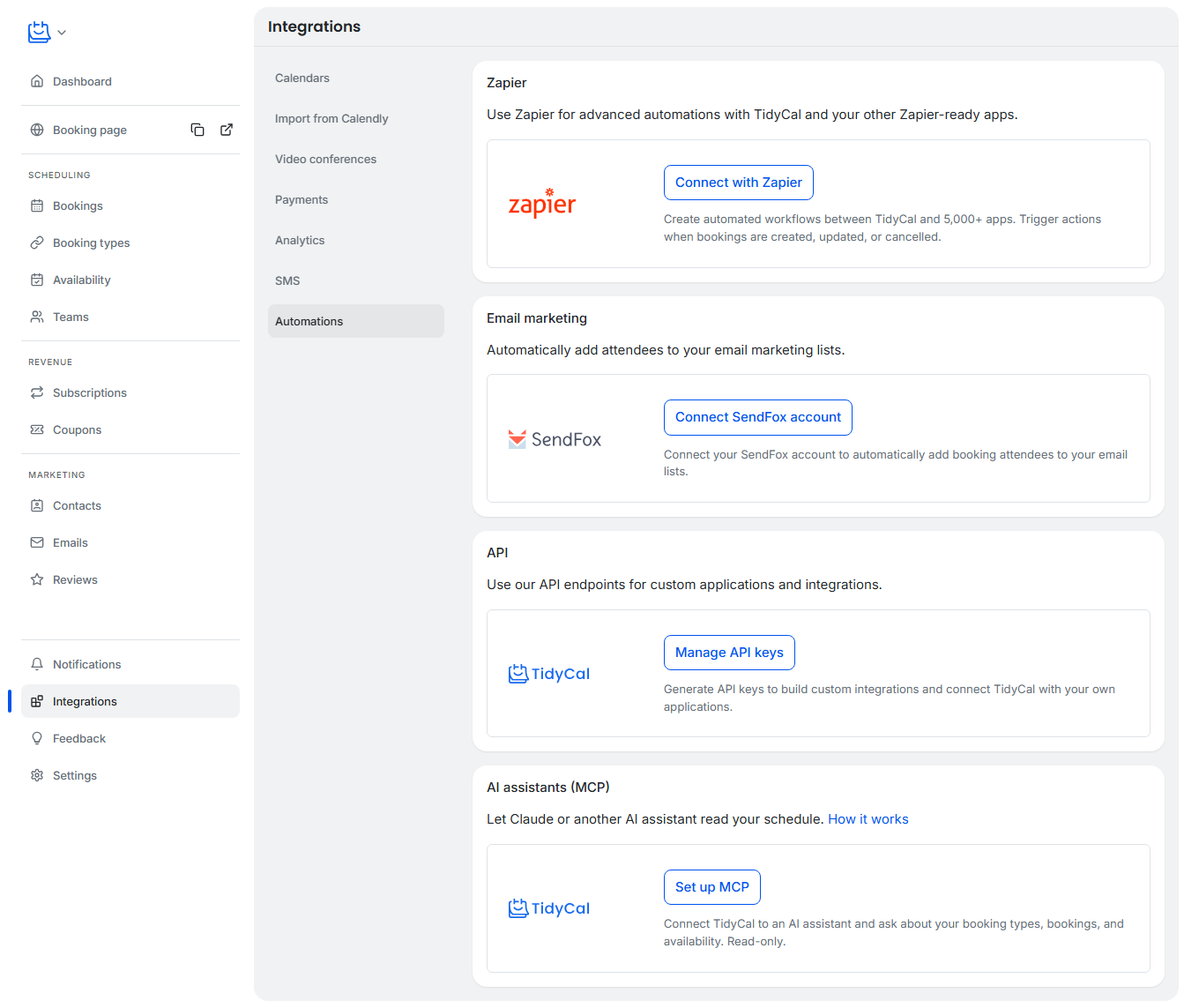
Task: Click the Subscriptions label in the sidebar
Action: (90, 392)
